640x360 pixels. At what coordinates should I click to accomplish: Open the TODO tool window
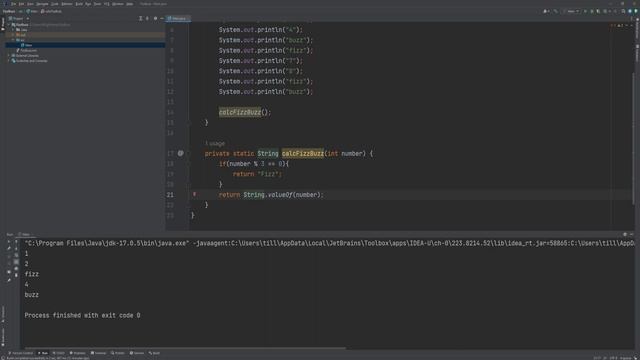click(58, 353)
